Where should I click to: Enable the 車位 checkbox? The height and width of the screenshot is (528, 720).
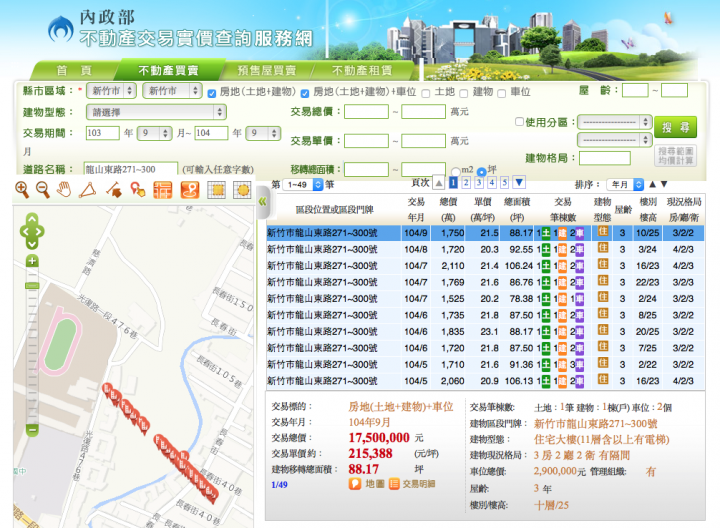pyautogui.click(x=502, y=94)
